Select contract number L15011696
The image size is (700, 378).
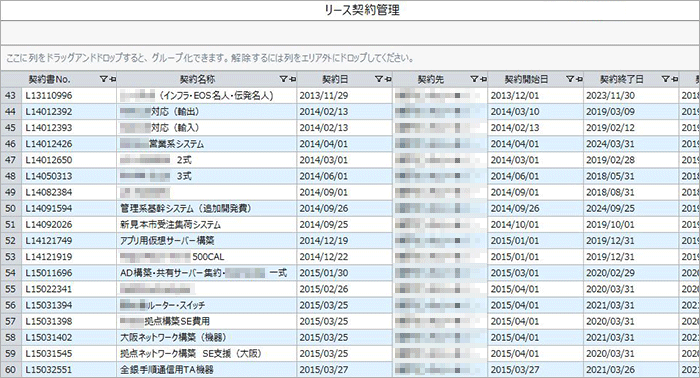click(69, 273)
